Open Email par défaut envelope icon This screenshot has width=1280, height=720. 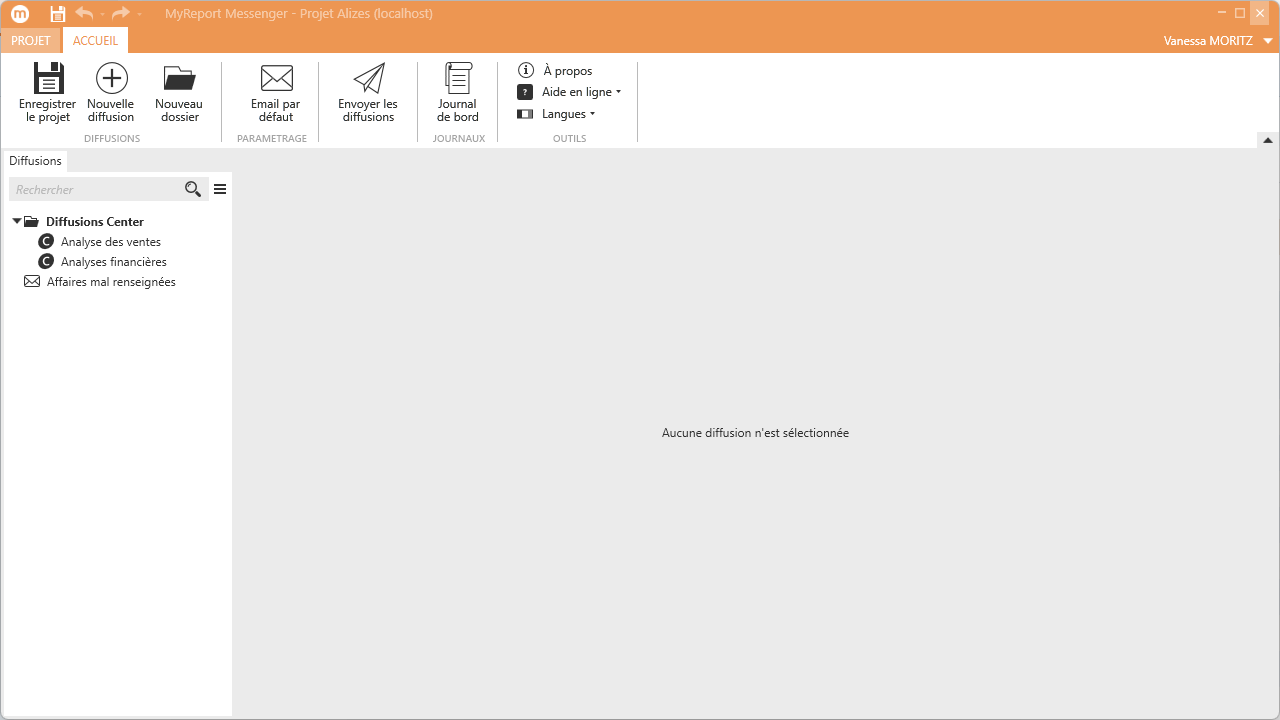pyautogui.click(x=276, y=79)
